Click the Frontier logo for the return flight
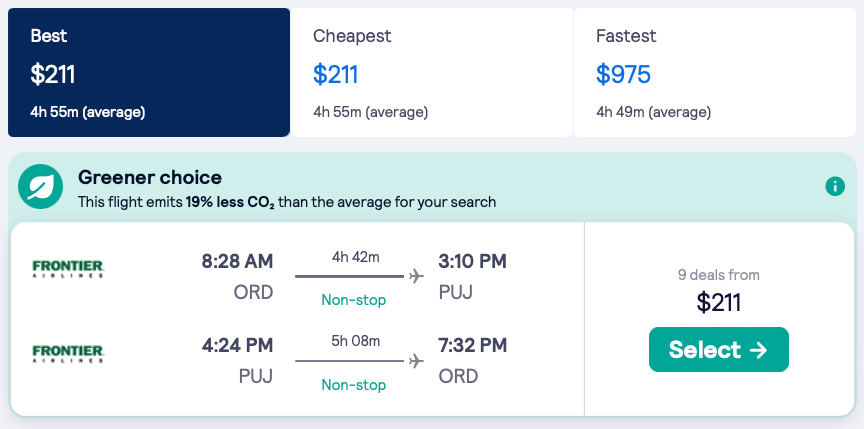Viewport: 864px width, 429px height. pyautogui.click(x=68, y=353)
